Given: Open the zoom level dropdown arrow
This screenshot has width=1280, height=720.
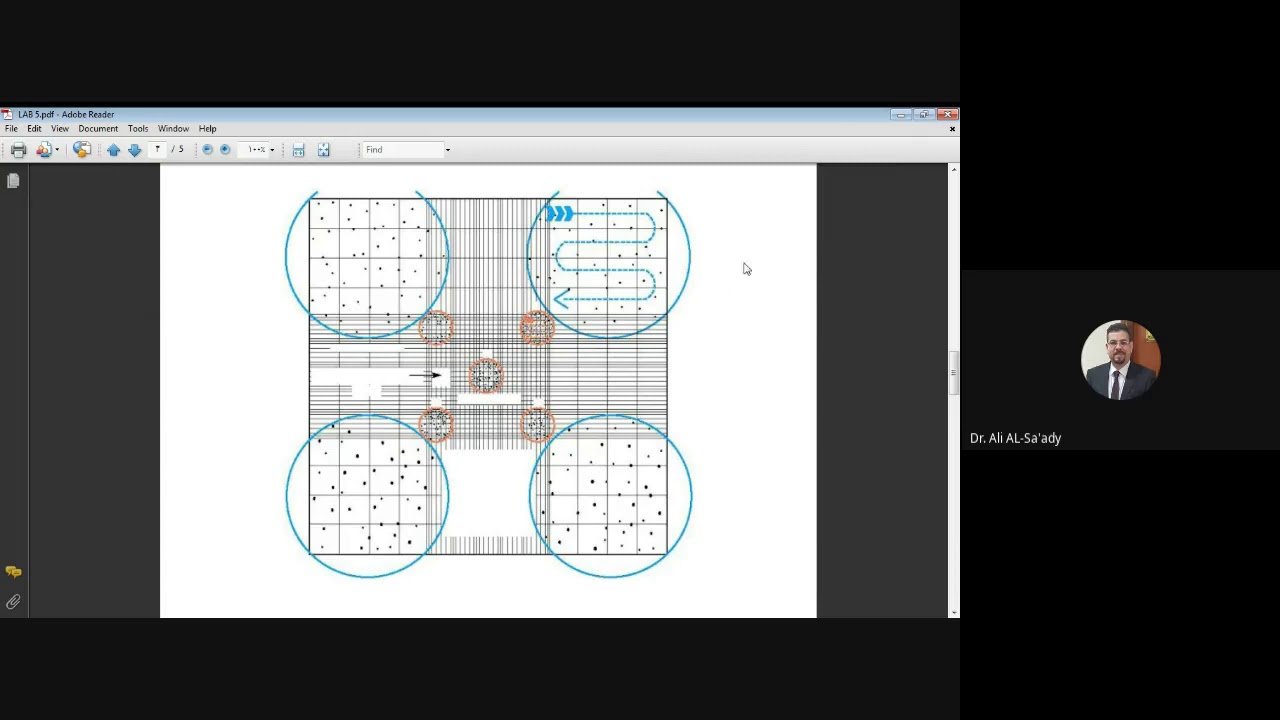Looking at the screenshot, I should pyautogui.click(x=272, y=150).
